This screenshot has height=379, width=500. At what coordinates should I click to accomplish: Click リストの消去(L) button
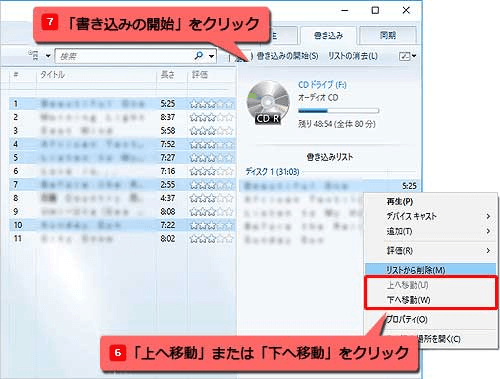coord(353,56)
